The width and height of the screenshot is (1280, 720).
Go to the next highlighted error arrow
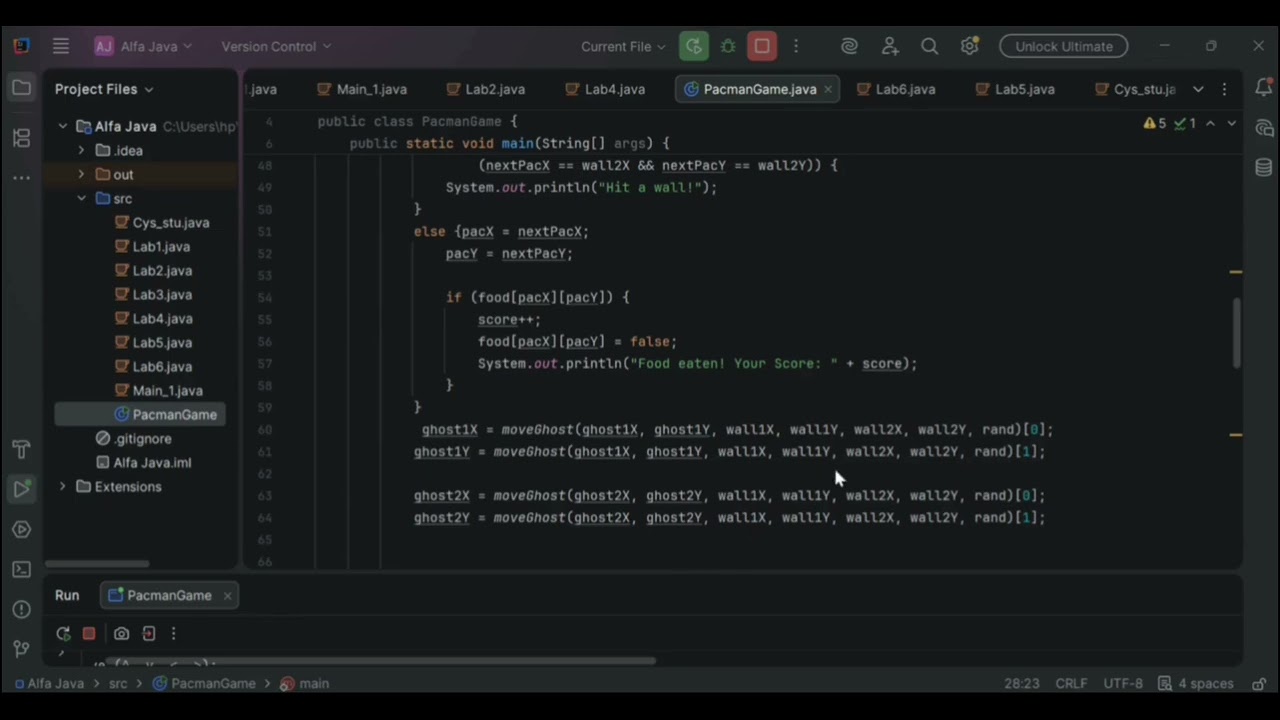coord(1231,123)
